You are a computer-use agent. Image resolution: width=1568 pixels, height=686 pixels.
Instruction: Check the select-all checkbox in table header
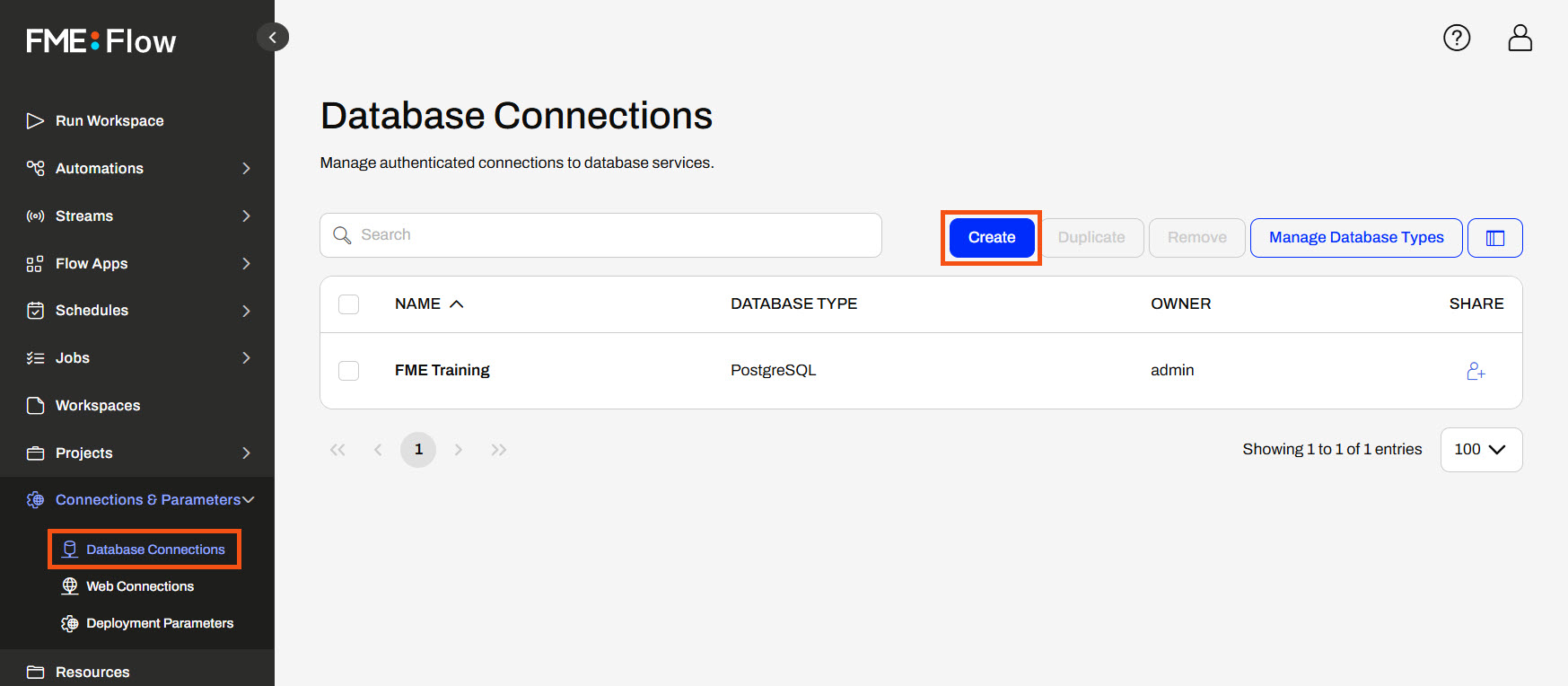pos(348,304)
